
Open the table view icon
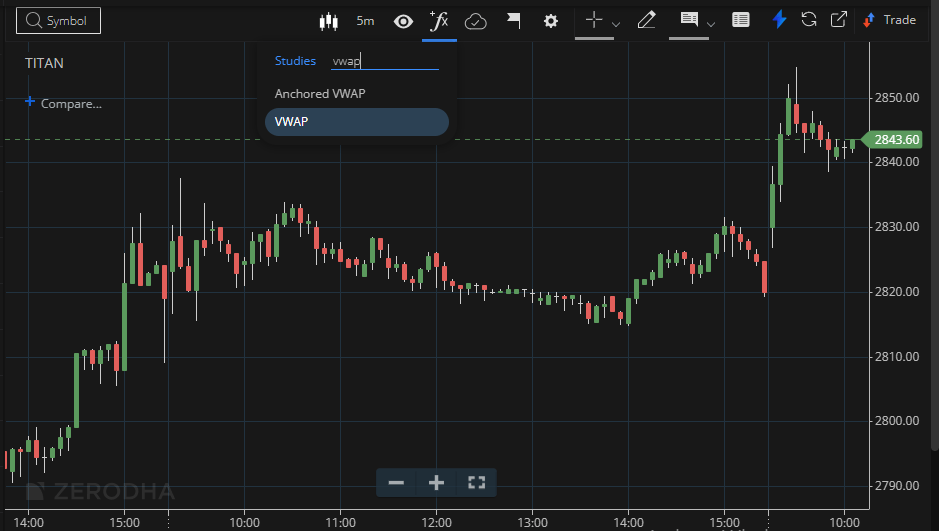pyautogui.click(x=741, y=20)
